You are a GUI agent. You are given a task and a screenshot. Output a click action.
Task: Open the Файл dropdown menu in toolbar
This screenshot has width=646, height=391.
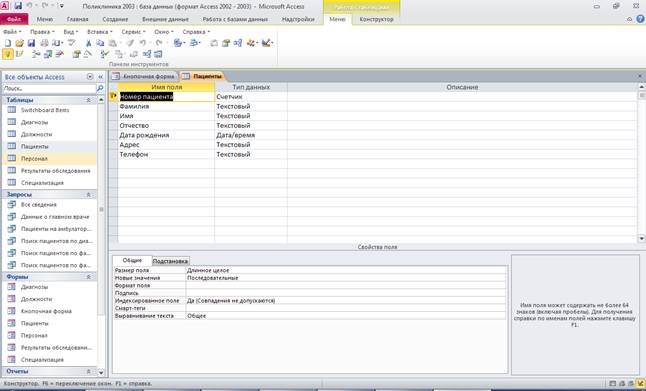[x=12, y=32]
